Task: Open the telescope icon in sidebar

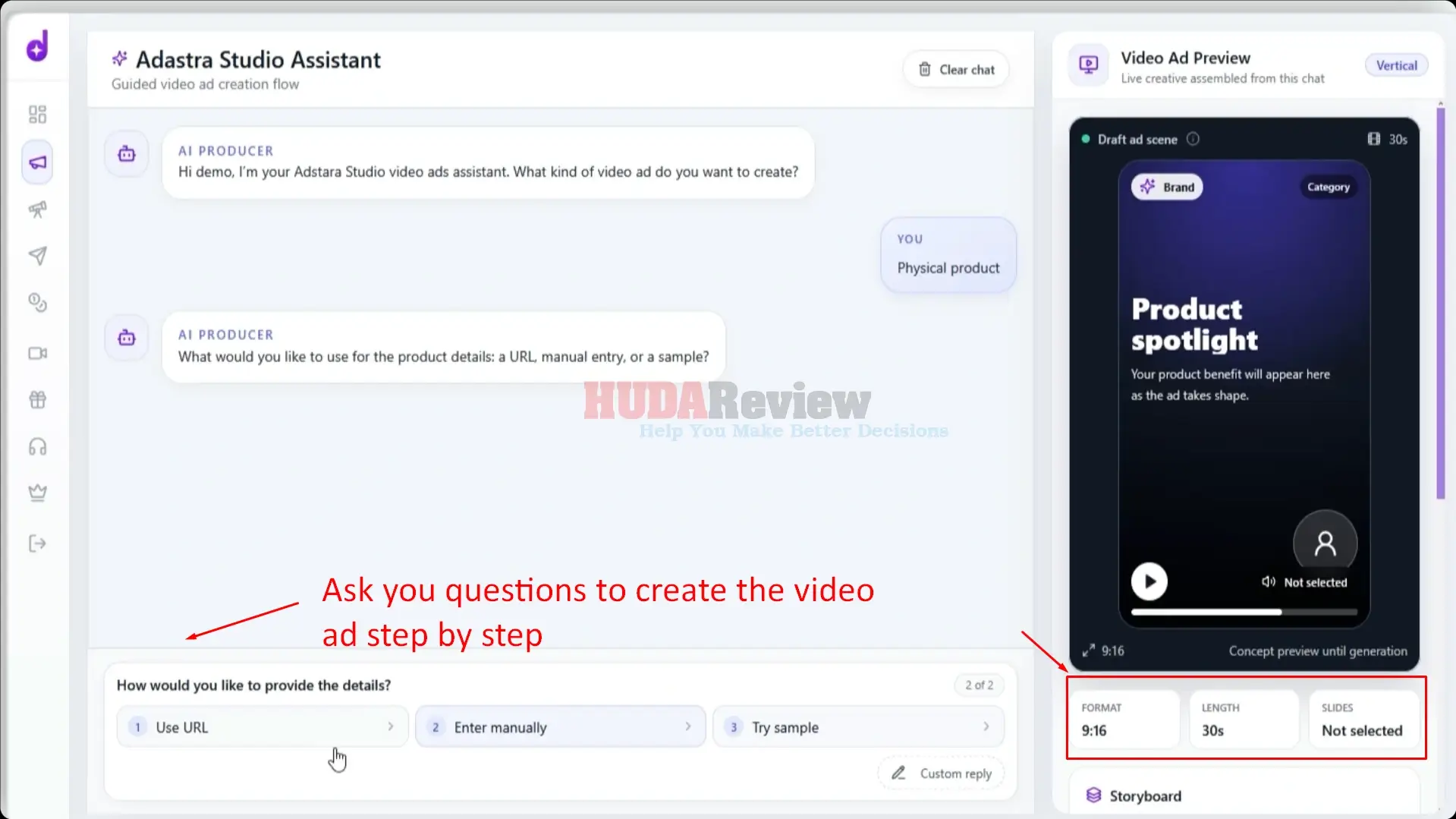Action: (x=37, y=209)
